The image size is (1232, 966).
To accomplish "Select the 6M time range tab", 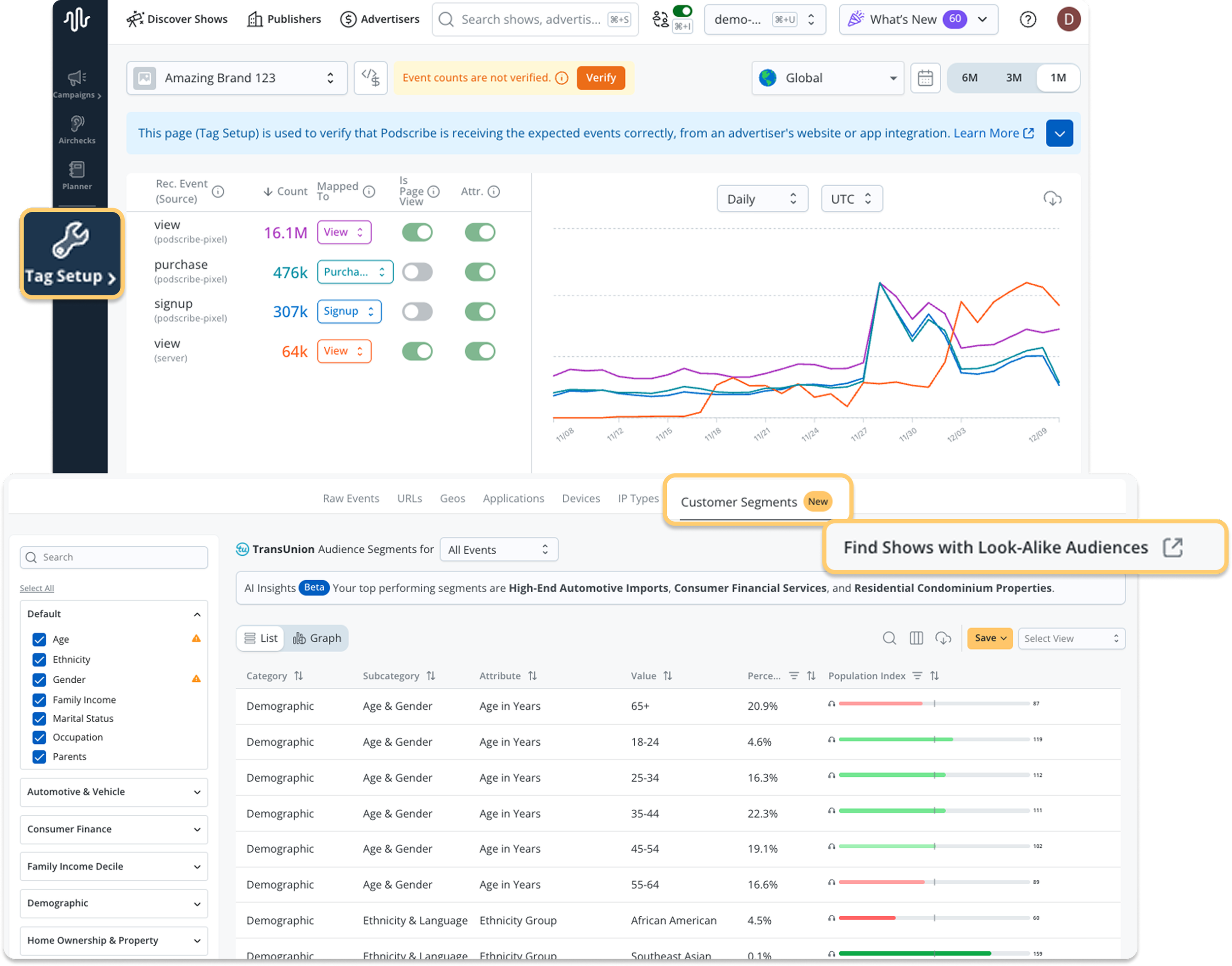I will tap(969, 78).
